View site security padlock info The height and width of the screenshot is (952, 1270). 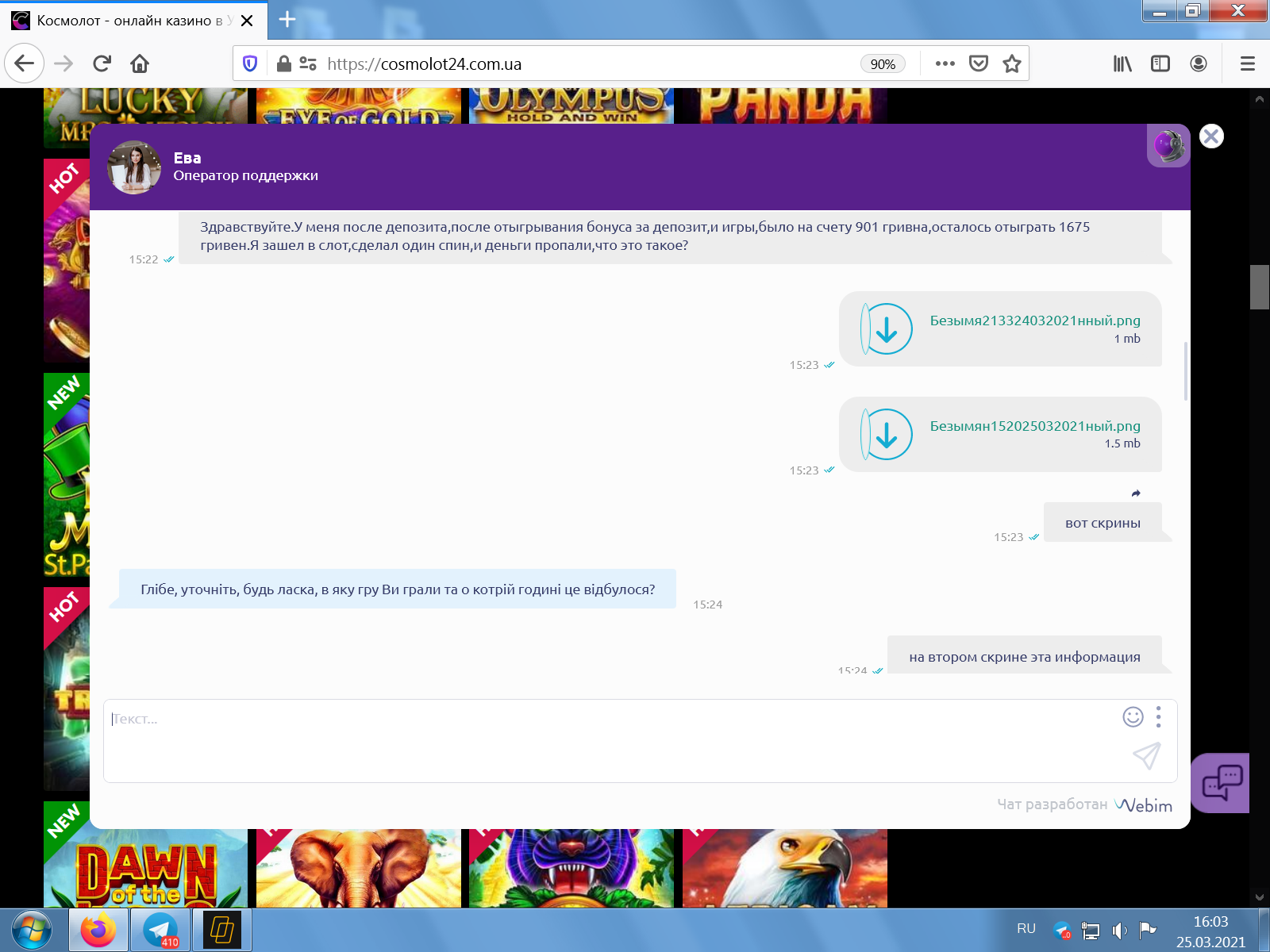(283, 63)
